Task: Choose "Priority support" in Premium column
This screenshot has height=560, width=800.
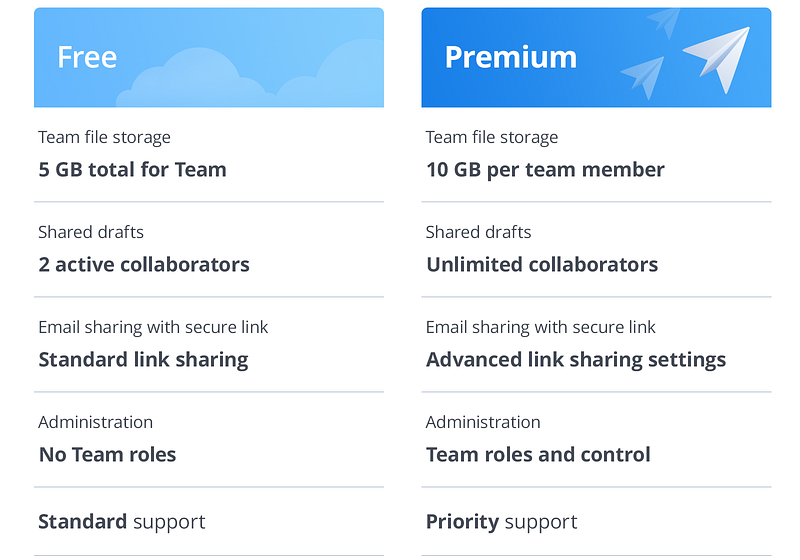Action: [501, 521]
